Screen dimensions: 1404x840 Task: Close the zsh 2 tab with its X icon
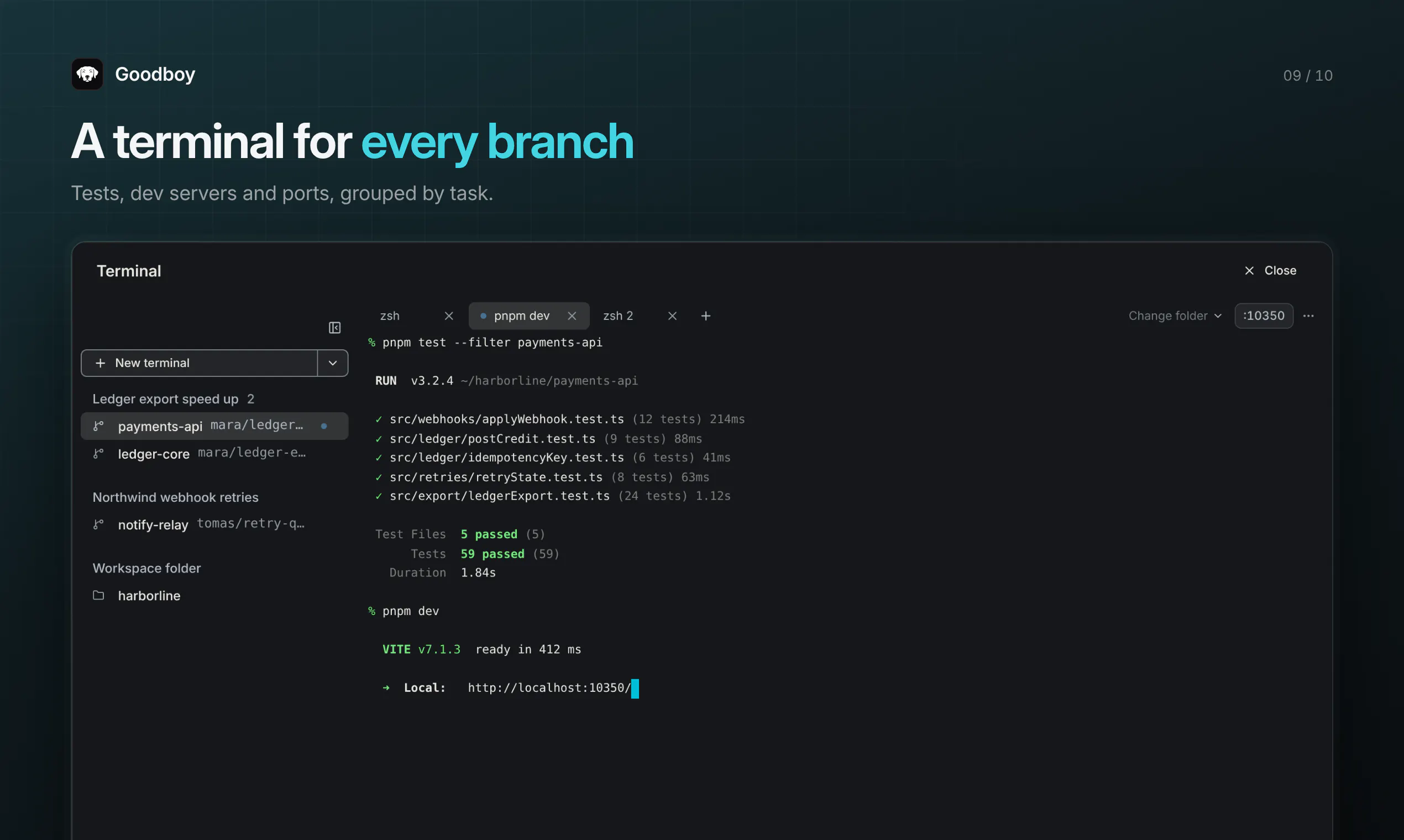[672, 316]
